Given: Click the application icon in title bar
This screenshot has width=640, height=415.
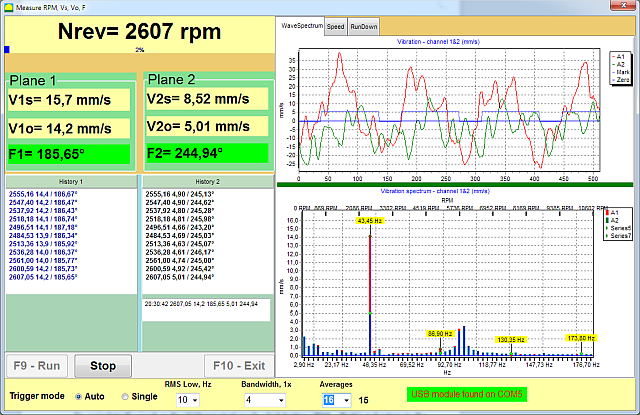Looking at the screenshot, I should pos(8,7).
